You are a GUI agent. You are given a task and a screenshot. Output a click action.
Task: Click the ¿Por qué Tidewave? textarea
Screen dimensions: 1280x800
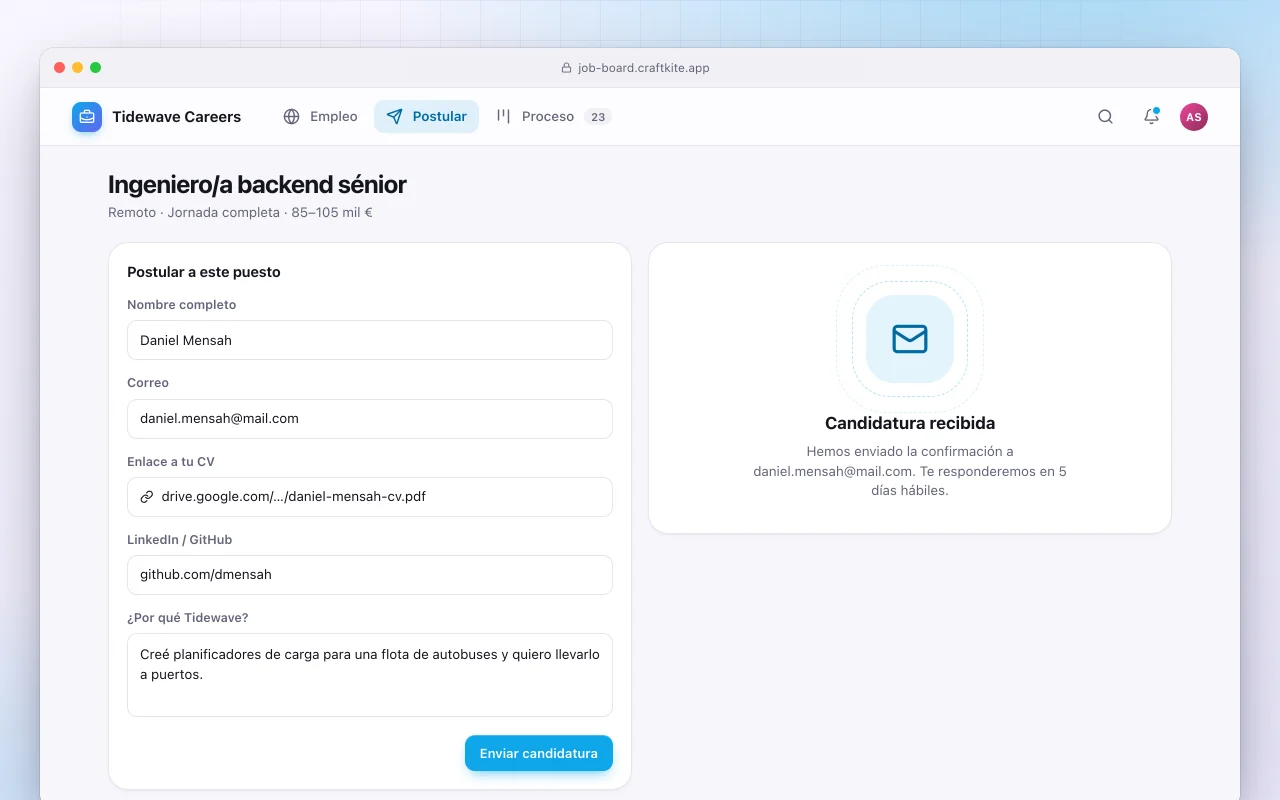[x=370, y=675]
